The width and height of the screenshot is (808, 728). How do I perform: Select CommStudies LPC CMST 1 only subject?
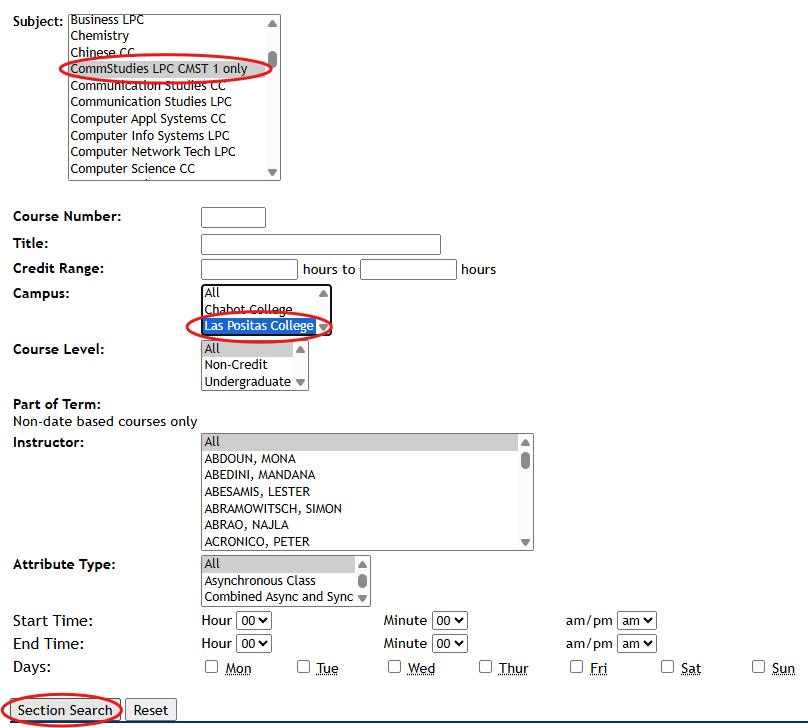tap(159, 69)
